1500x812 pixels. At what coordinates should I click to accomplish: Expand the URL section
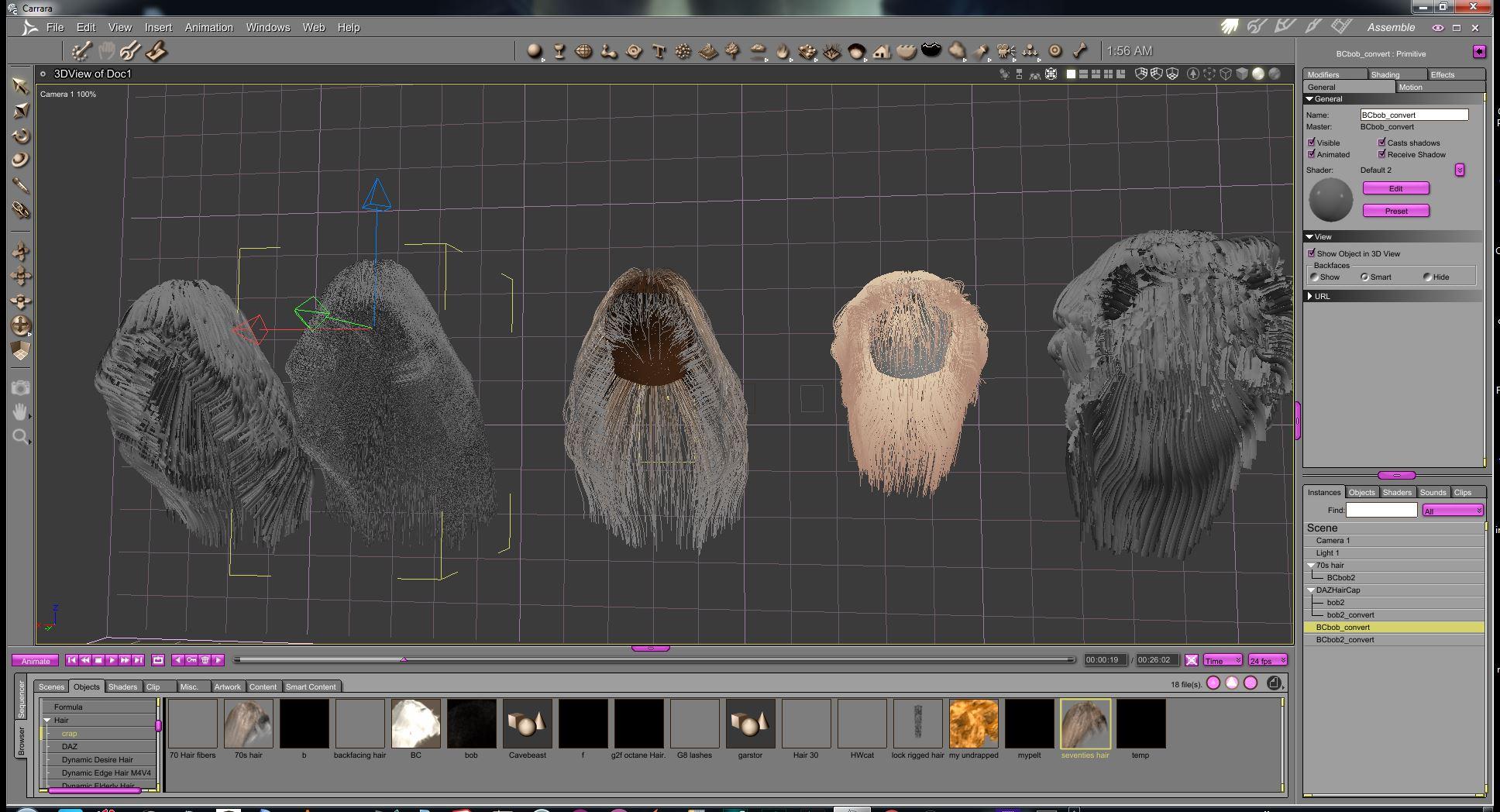(x=1309, y=296)
